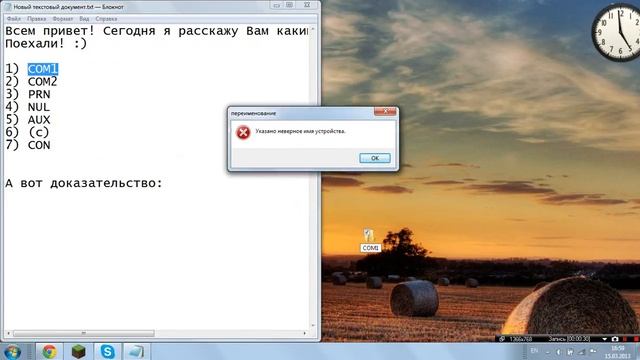Click the CON line in Notepad
640x360 pixels.
28,145
